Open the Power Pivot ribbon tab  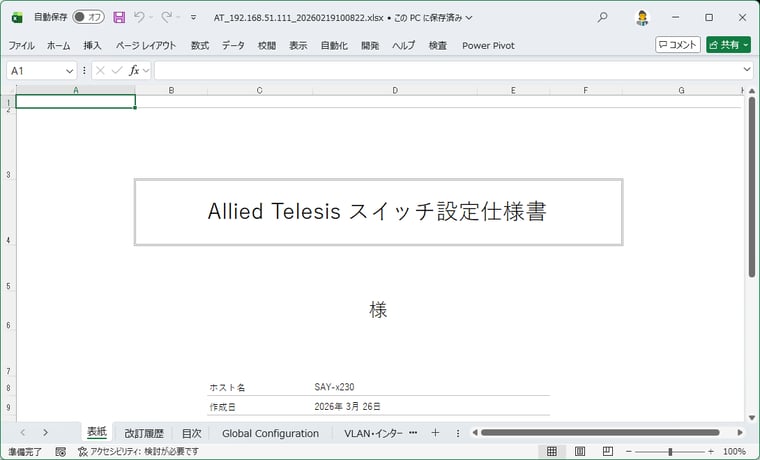tap(488, 46)
